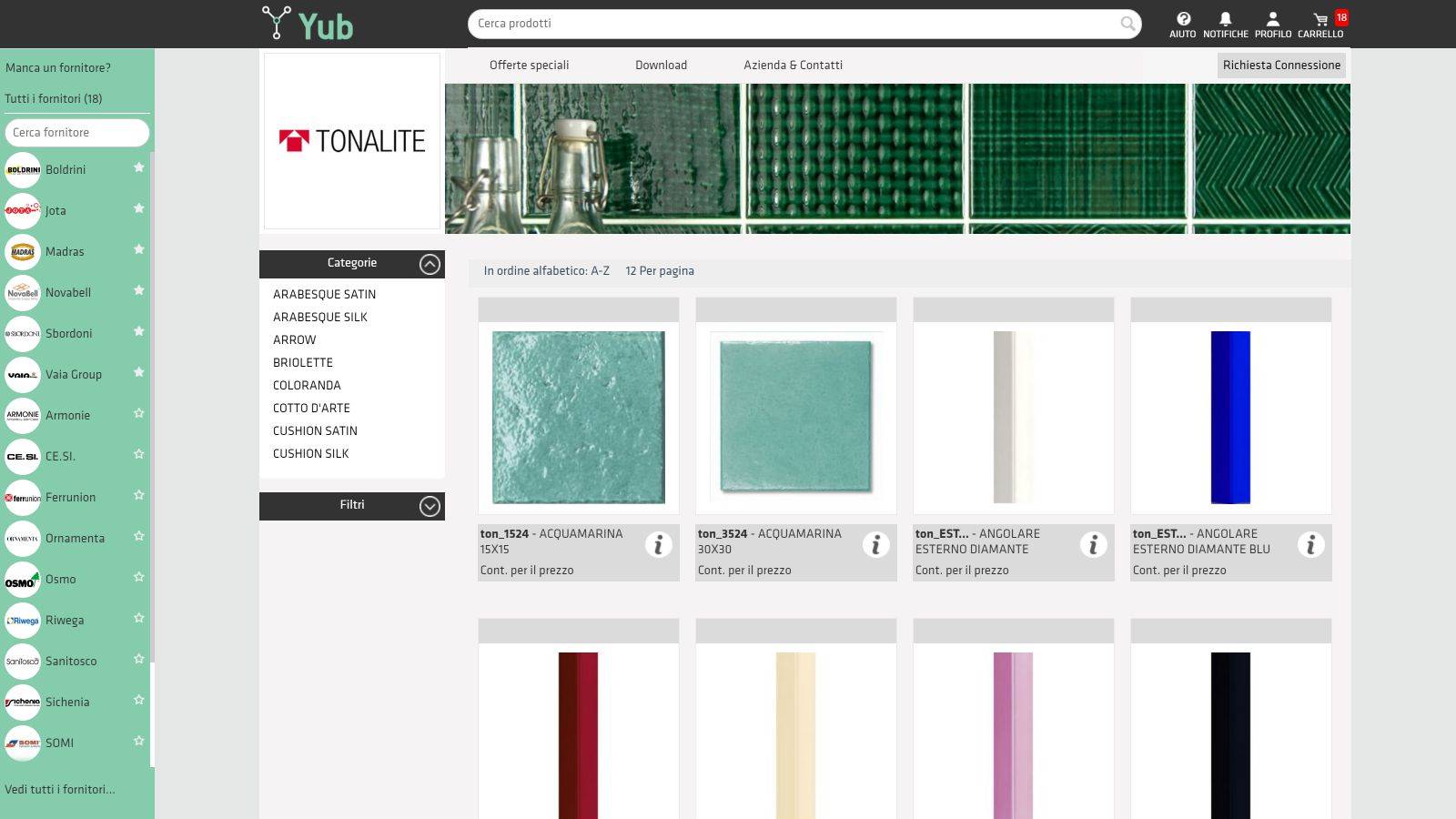Click info icon for ton_3524 Acquamarina 30x30
The image size is (1456, 819).
coord(875,544)
